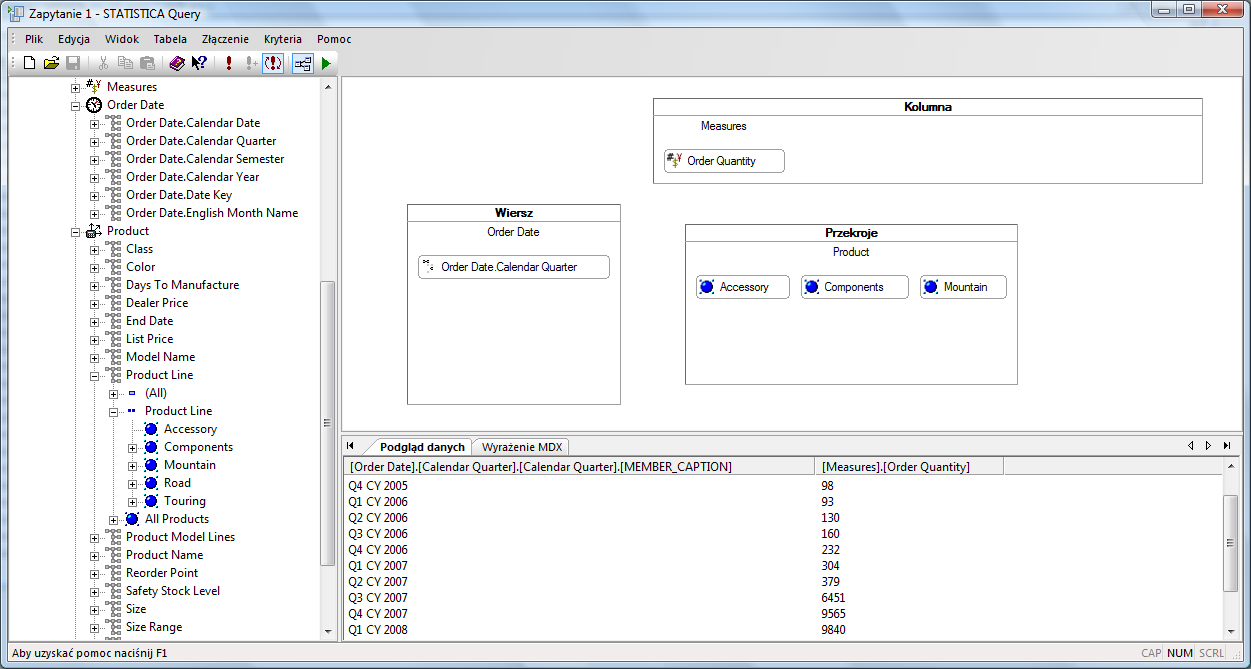Select the Order Quantity chip in Kolumna

(x=724, y=161)
